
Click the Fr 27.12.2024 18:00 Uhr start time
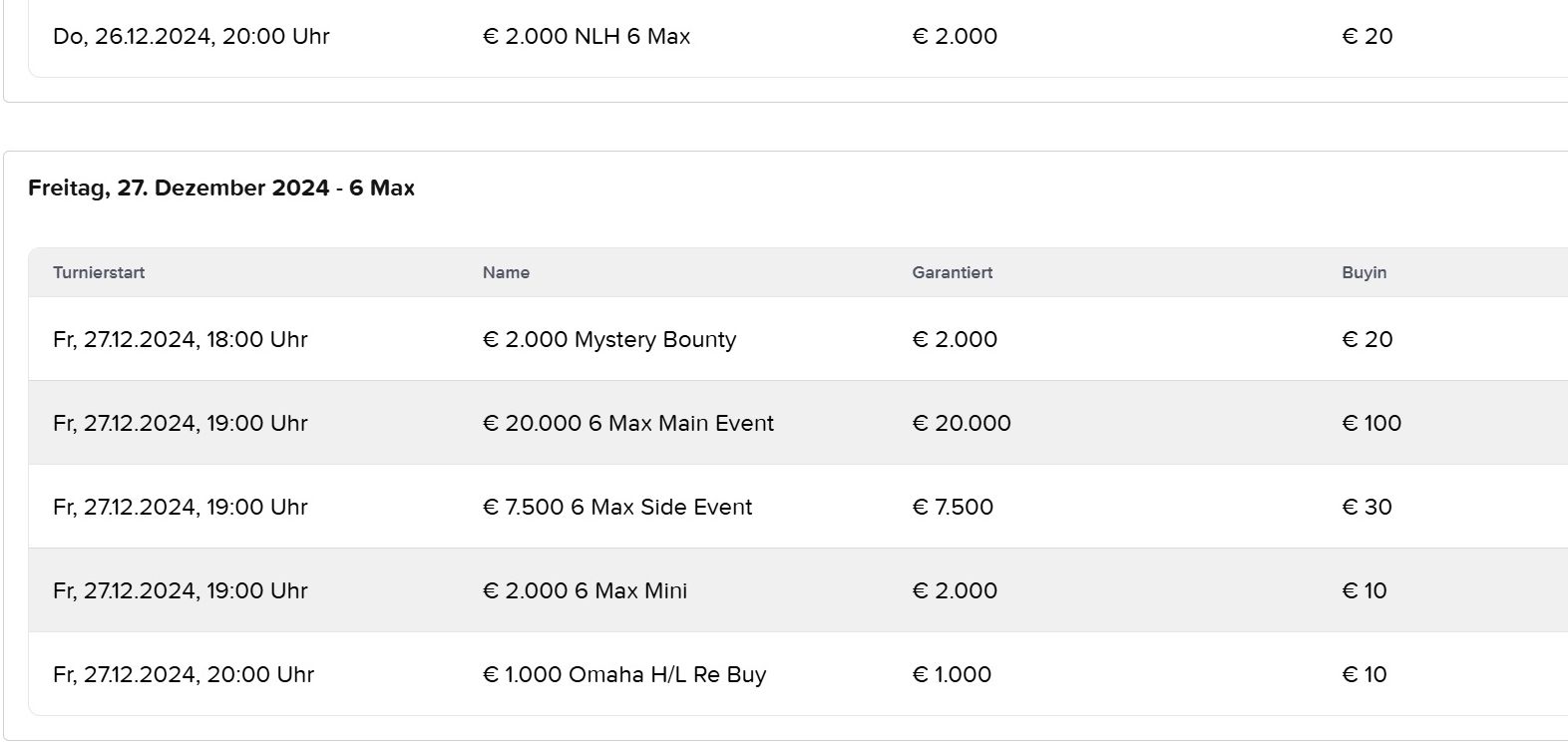pyautogui.click(x=180, y=339)
